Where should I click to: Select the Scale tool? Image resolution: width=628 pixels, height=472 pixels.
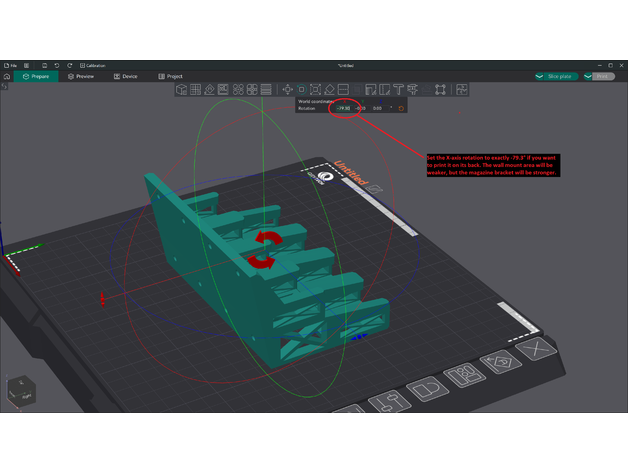(315, 90)
